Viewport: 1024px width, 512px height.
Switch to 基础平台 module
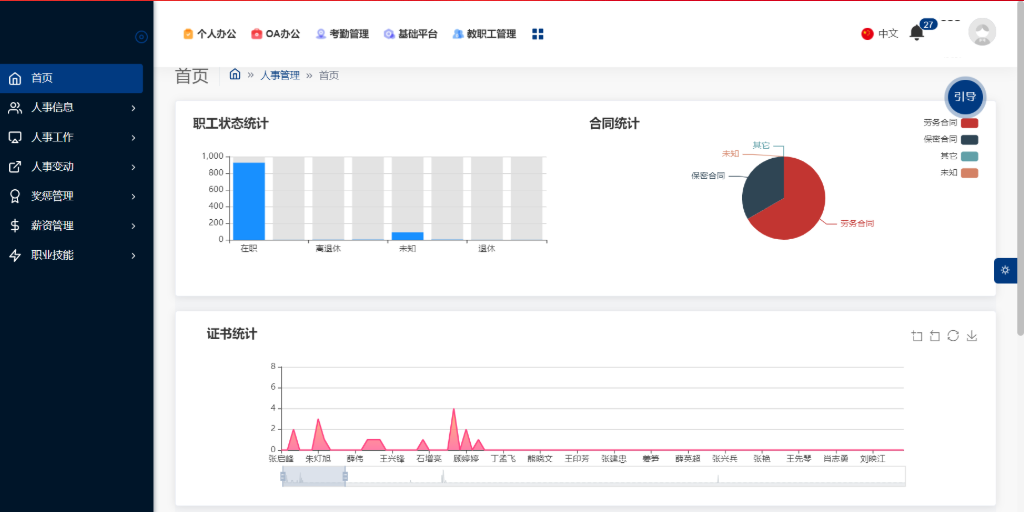(411, 34)
